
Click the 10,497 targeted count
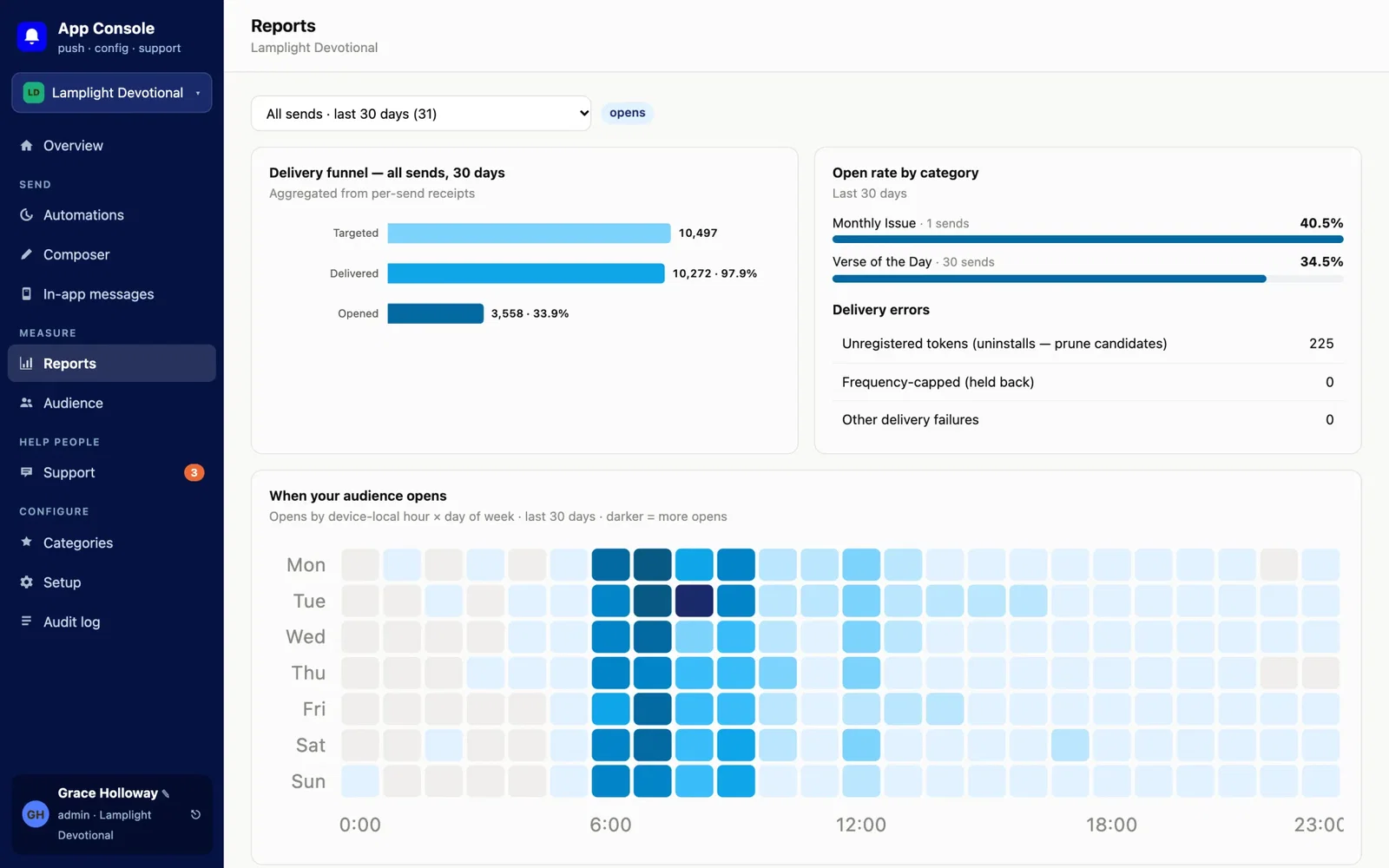(x=698, y=233)
